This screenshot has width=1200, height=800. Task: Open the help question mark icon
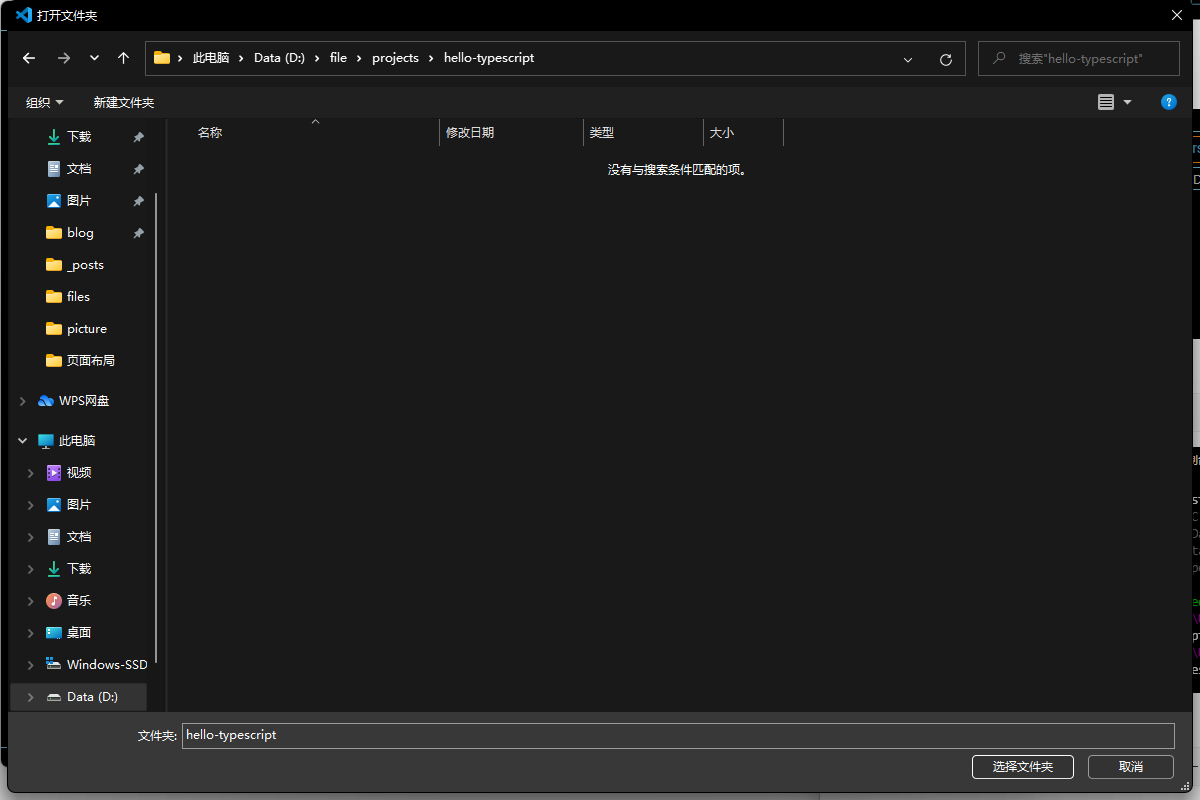(x=1168, y=102)
